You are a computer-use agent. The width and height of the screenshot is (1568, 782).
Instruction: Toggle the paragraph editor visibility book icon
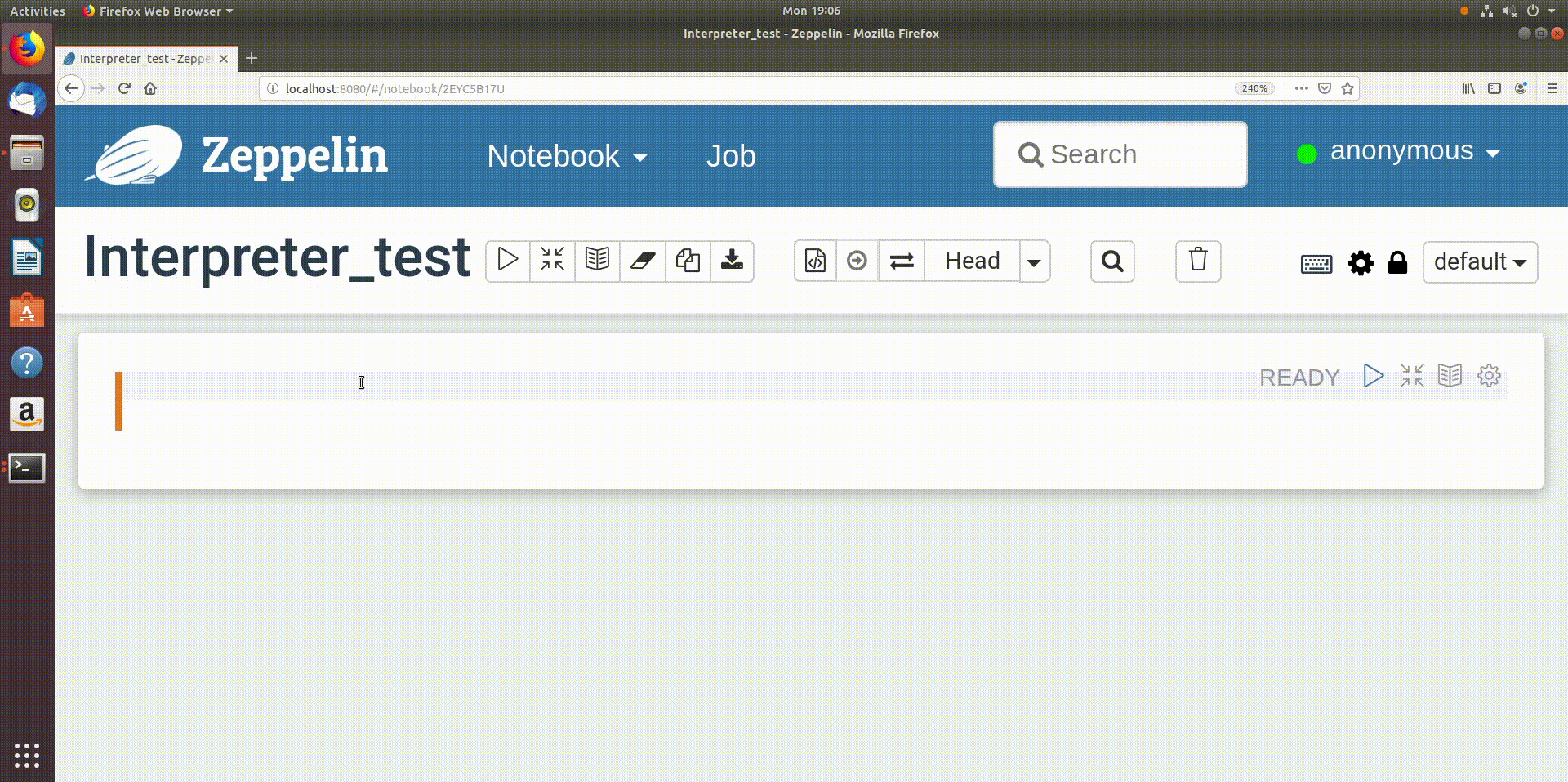point(1450,376)
